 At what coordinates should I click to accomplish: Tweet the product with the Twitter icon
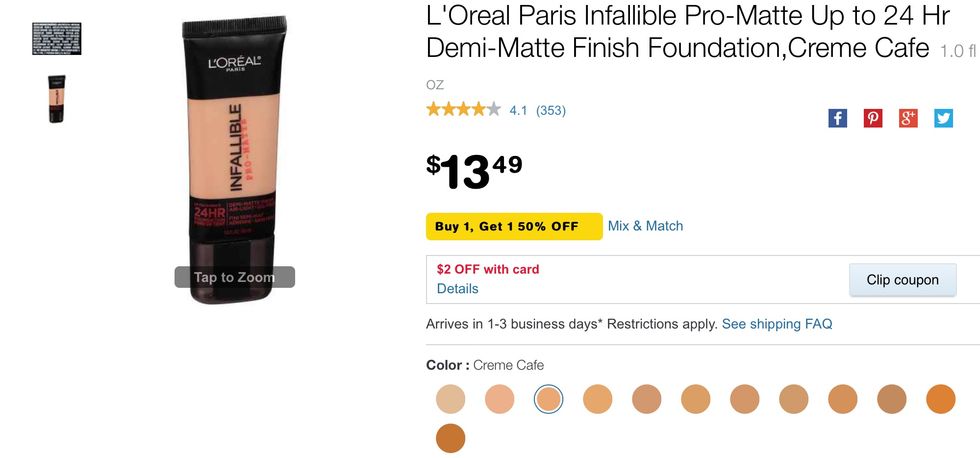[x=943, y=118]
